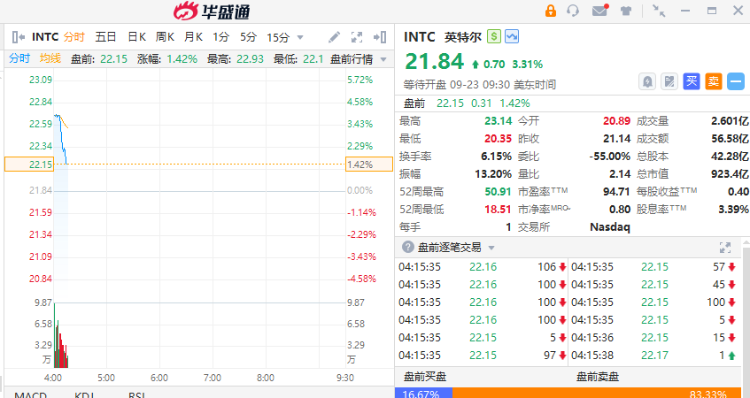The image size is (750, 398).
Task: Click the 盘前买盘 label
Action: 425,376
